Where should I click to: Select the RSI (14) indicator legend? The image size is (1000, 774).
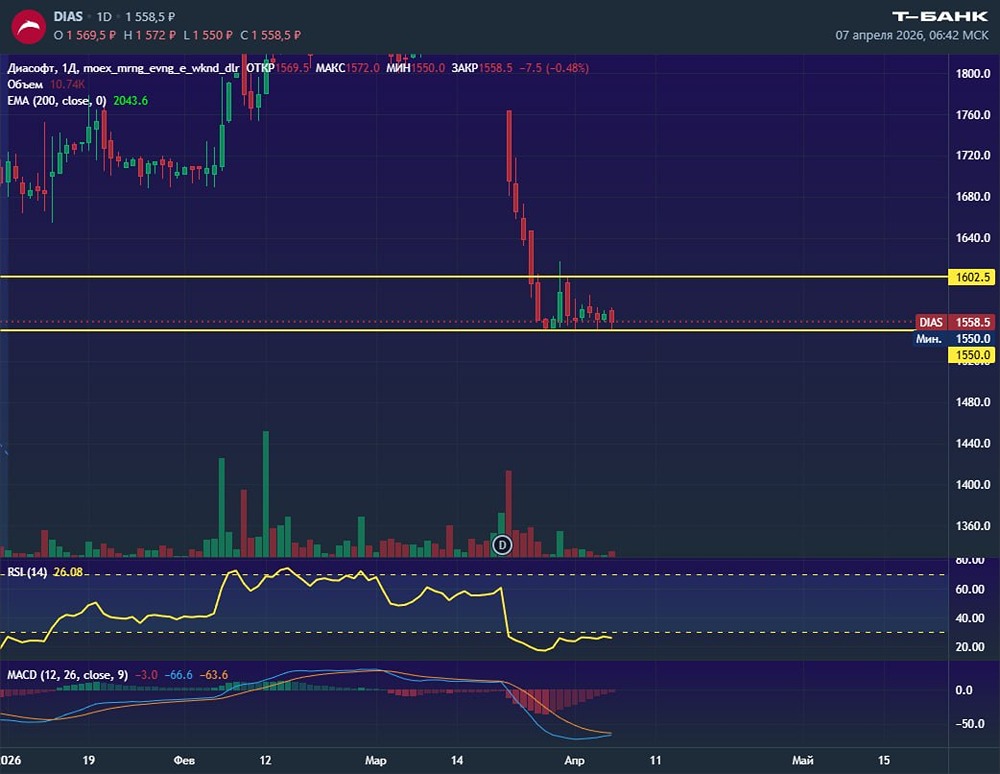click(x=27, y=572)
